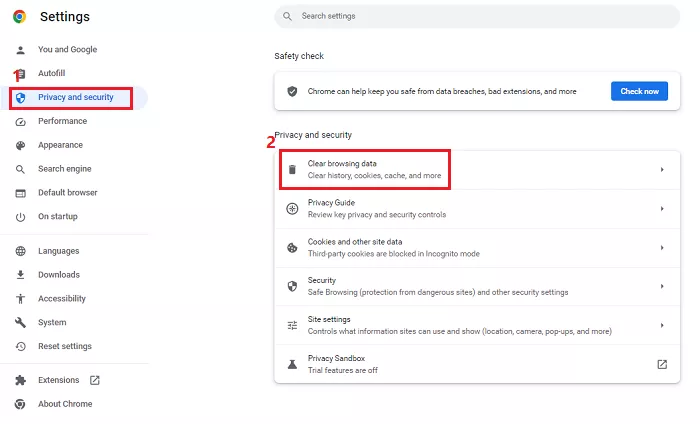
Task: Open Accessibility settings
Action: pos(62,299)
